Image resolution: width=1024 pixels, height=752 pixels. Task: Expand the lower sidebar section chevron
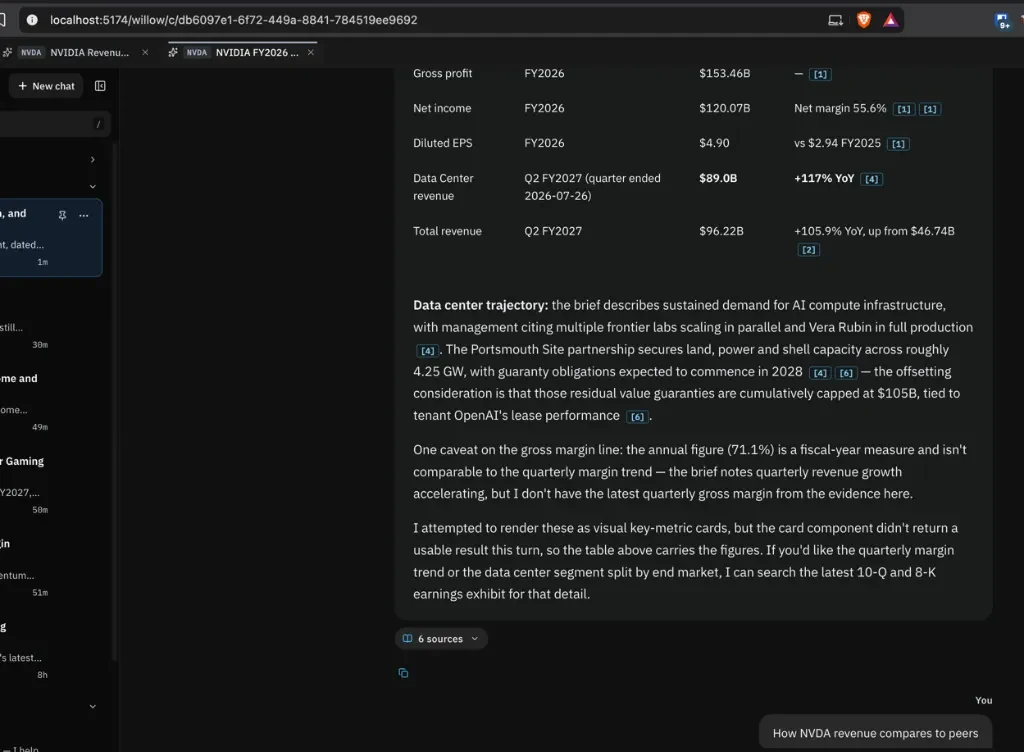(x=93, y=706)
